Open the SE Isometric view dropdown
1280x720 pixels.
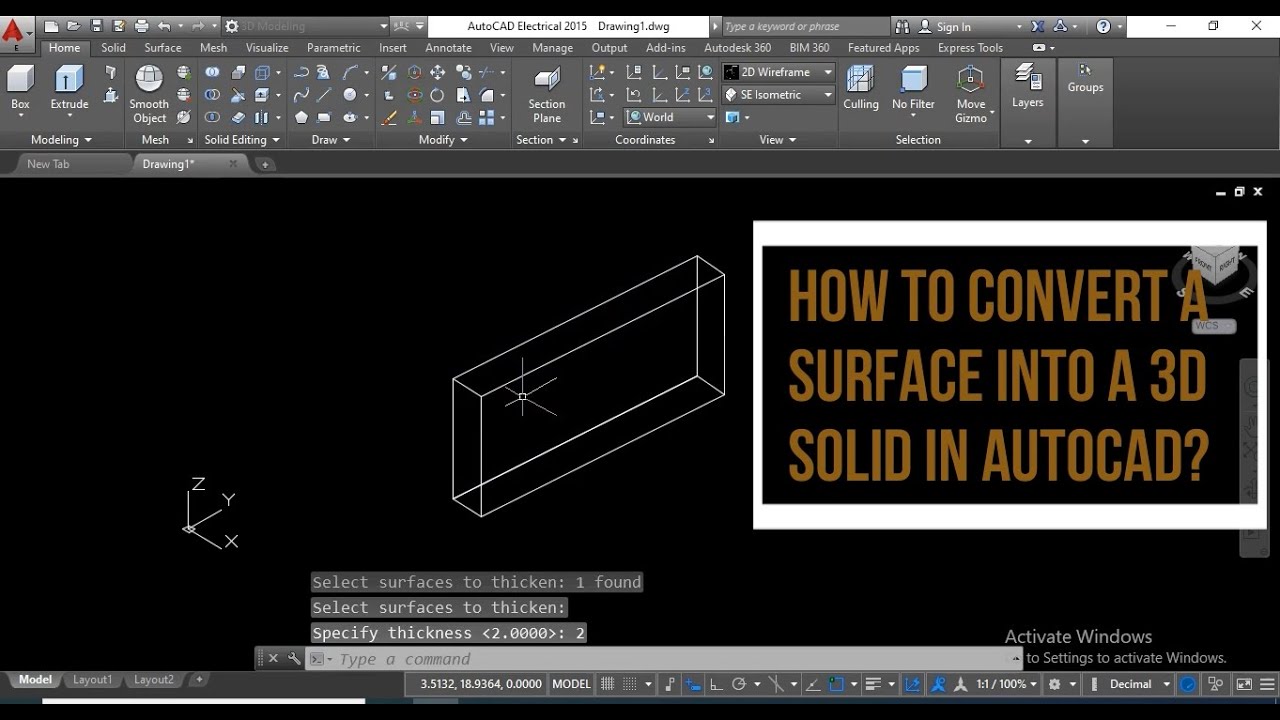click(x=778, y=95)
